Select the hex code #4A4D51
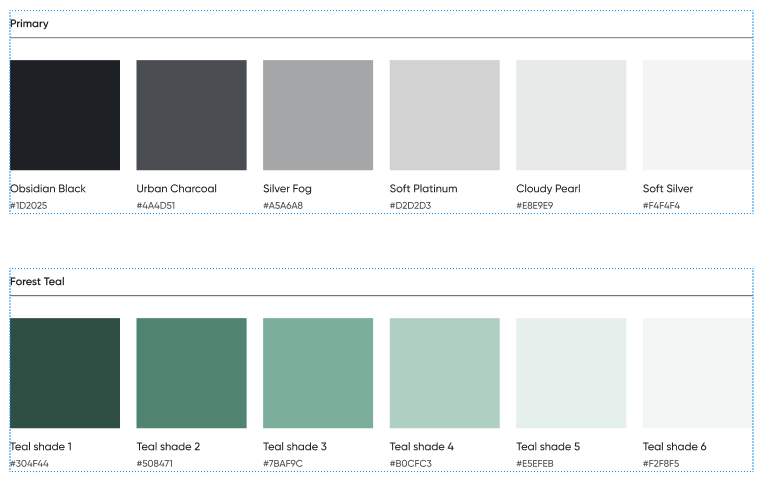This screenshot has height=490, width=766. [156, 206]
